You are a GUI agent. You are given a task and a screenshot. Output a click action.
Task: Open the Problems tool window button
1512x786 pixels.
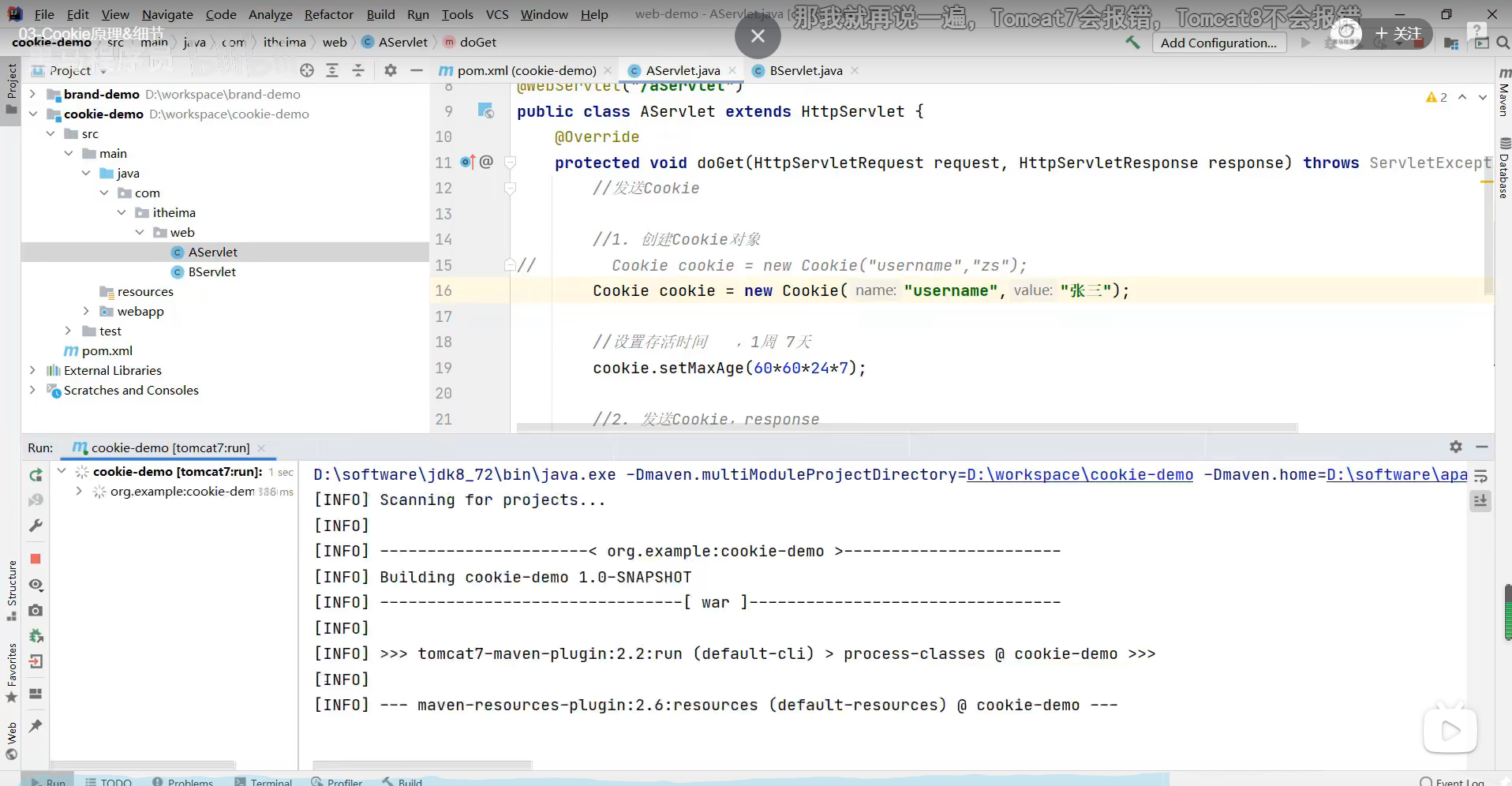tap(182, 780)
